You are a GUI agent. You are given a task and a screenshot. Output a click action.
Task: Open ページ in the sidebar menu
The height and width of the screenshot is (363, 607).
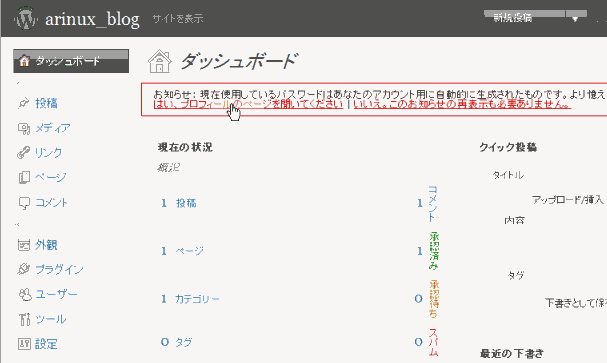pyautogui.click(x=51, y=177)
